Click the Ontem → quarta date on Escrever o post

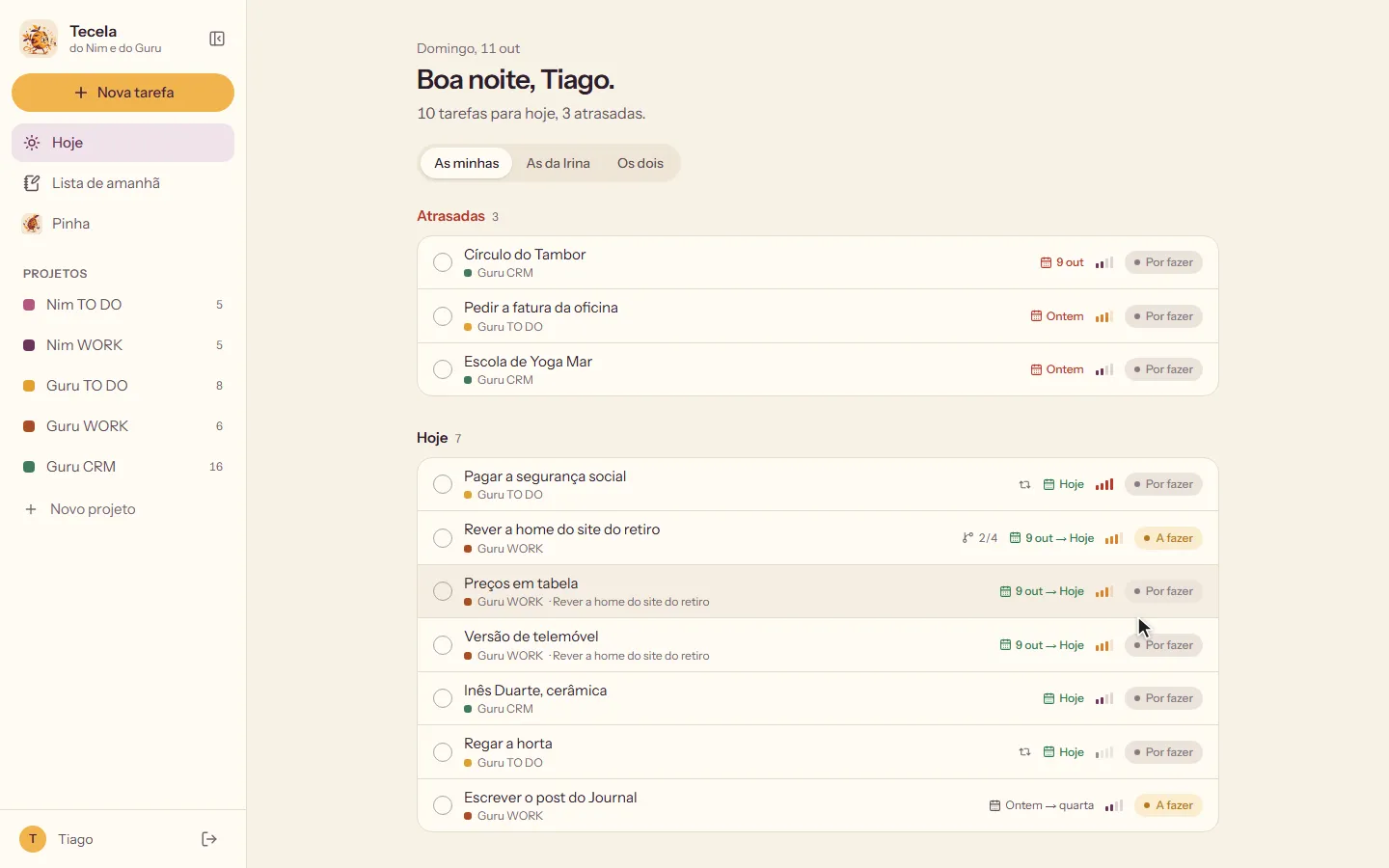[1042, 805]
